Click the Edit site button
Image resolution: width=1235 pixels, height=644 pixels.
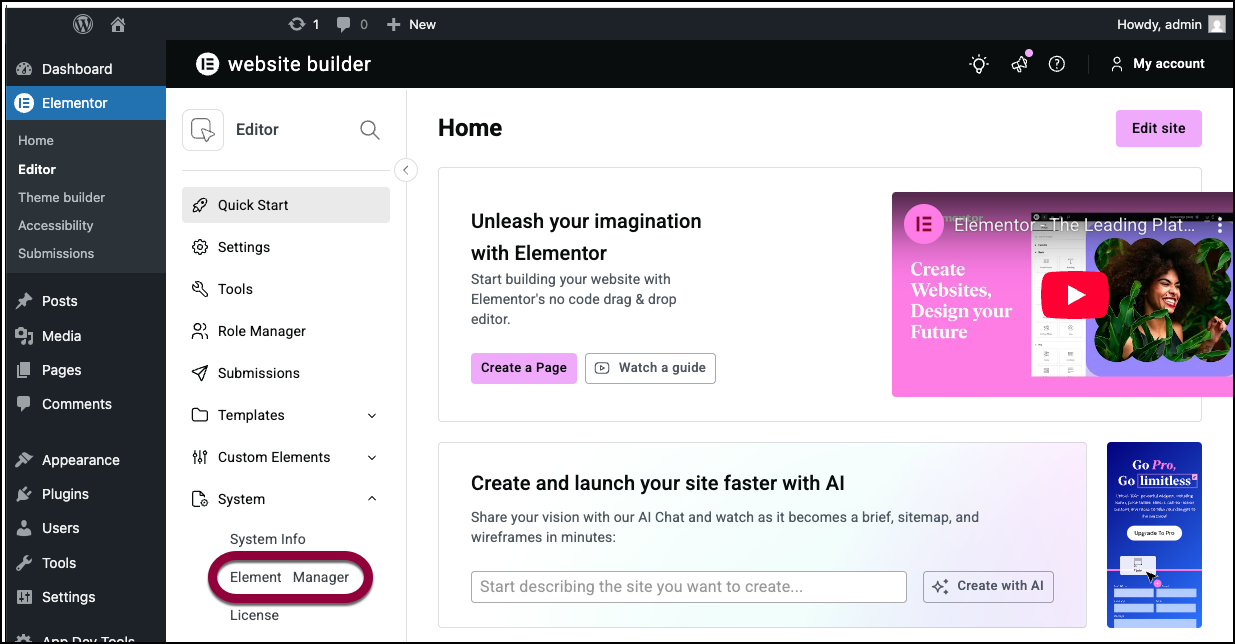1158,128
